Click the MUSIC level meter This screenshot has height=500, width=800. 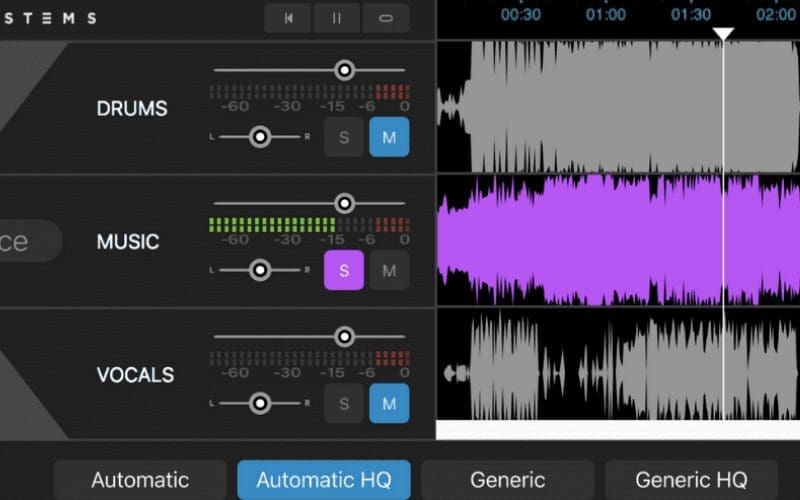(310, 225)
